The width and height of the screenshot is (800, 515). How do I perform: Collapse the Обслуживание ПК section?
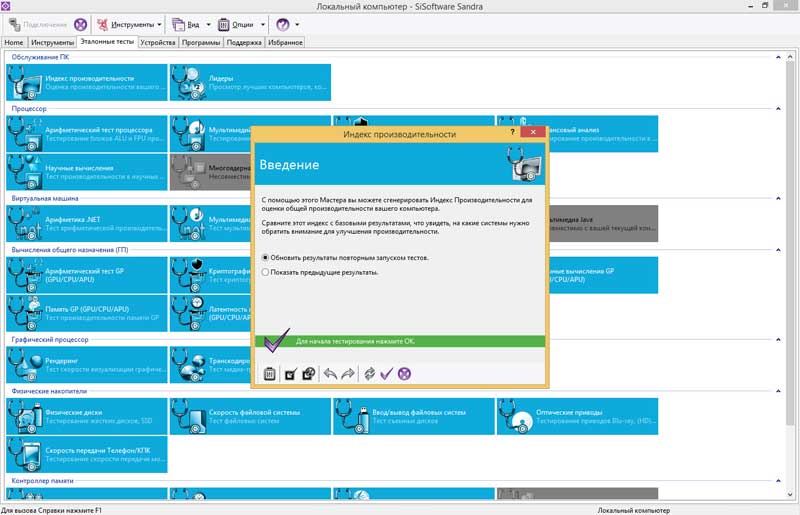778,57
